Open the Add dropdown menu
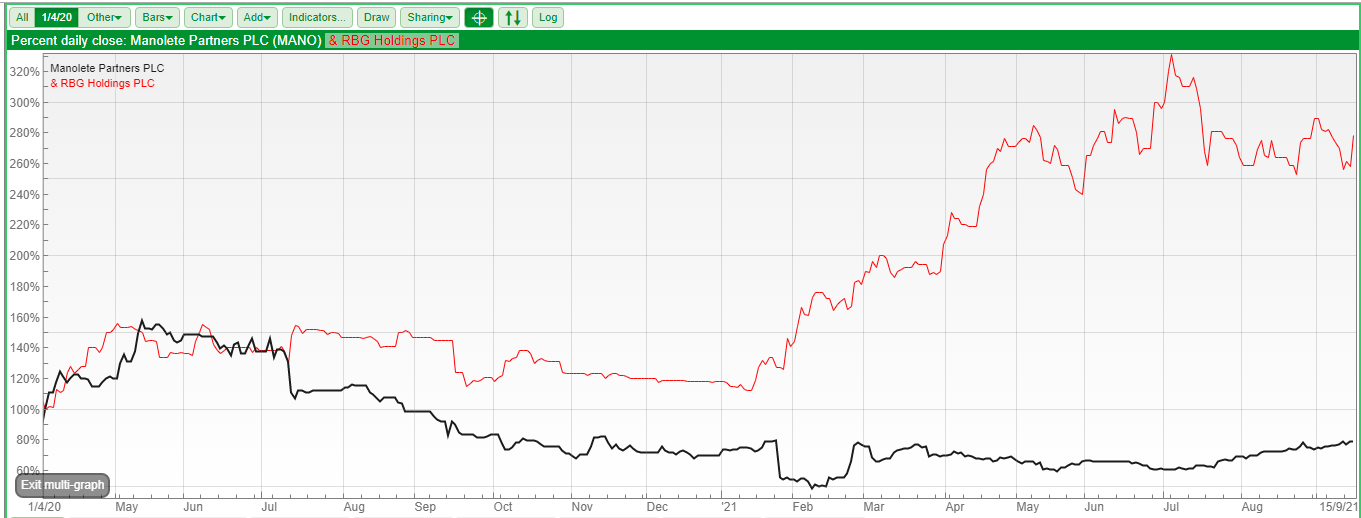1361x518 pixels. [x=258, y=17]
